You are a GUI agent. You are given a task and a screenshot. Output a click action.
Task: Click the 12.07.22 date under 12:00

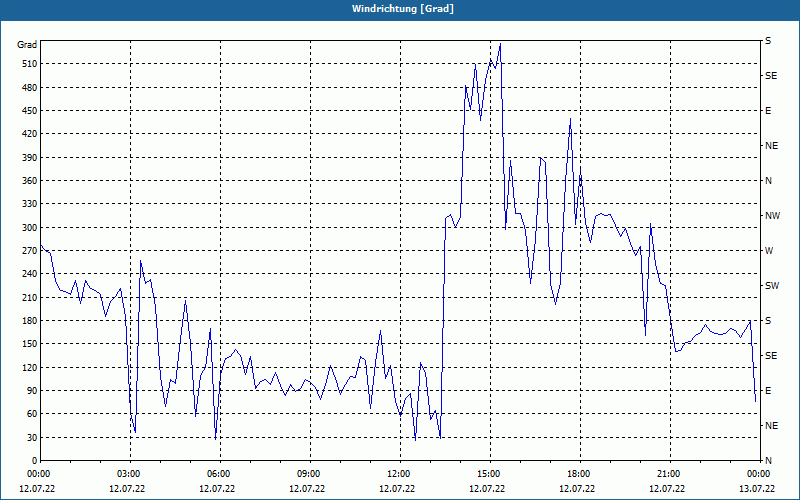(x=397, y=489)
